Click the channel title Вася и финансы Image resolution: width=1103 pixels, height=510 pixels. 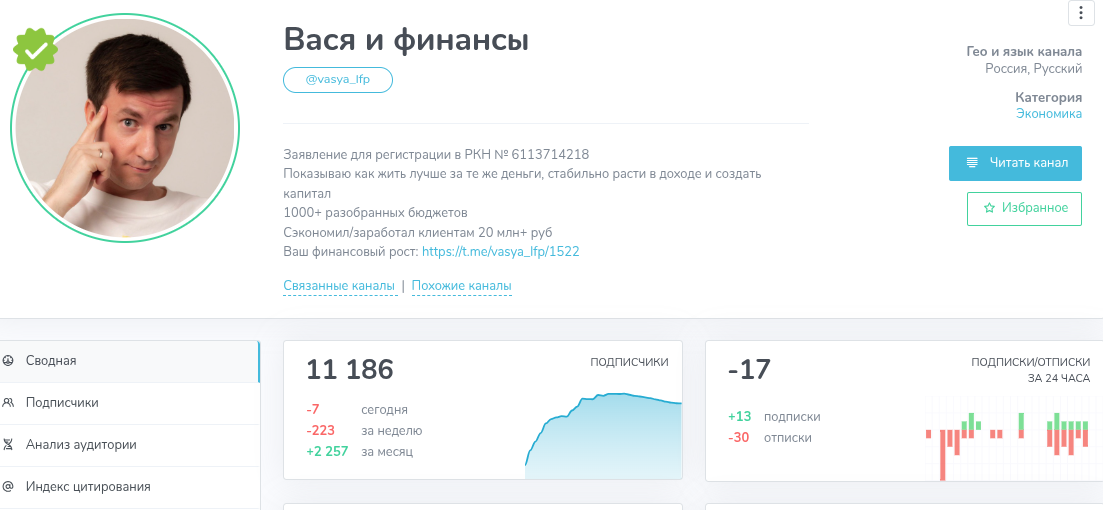pyautogui.click(x=406, y=40)
